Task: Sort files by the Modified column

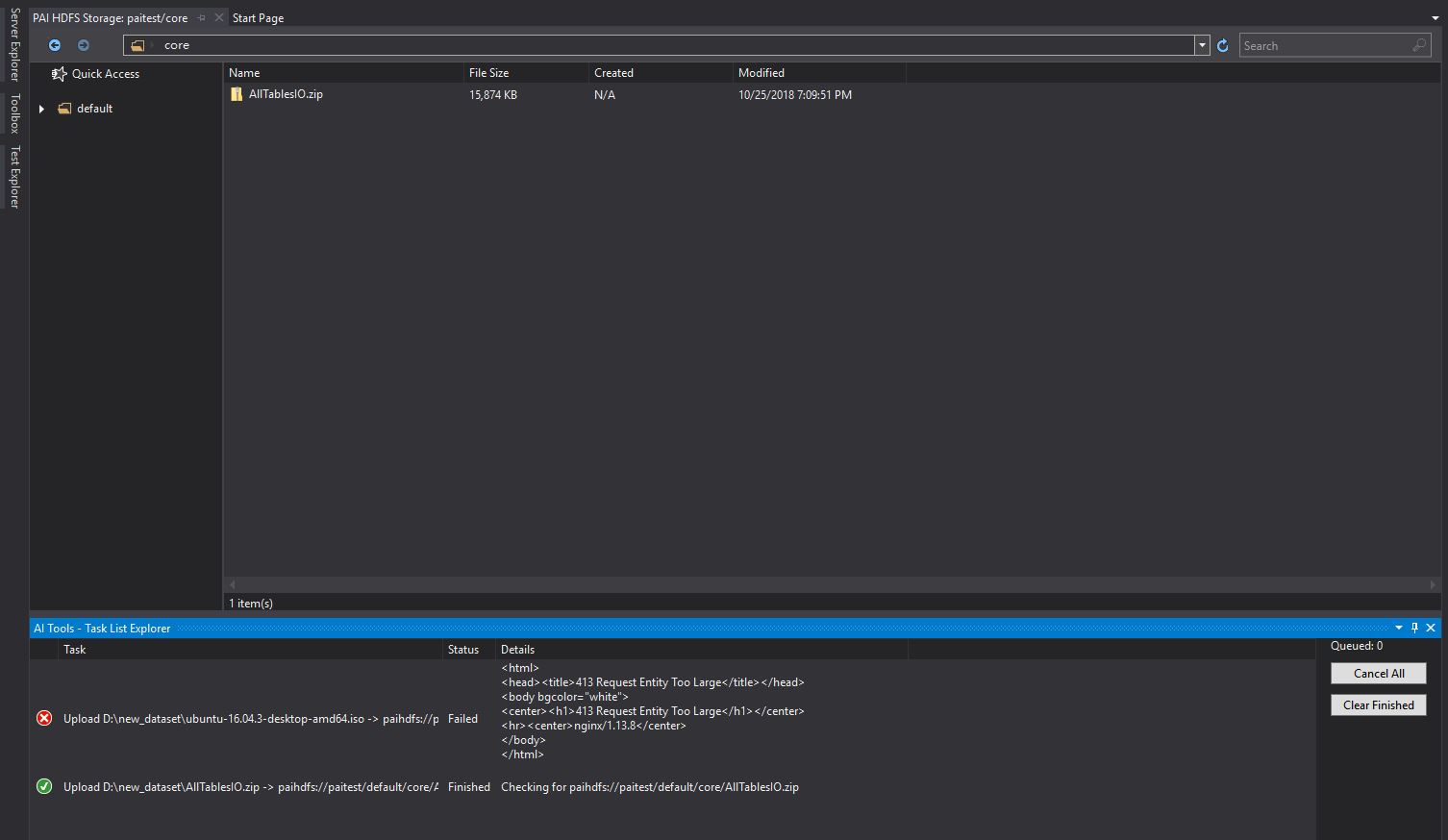Action: tap(819, 73)
